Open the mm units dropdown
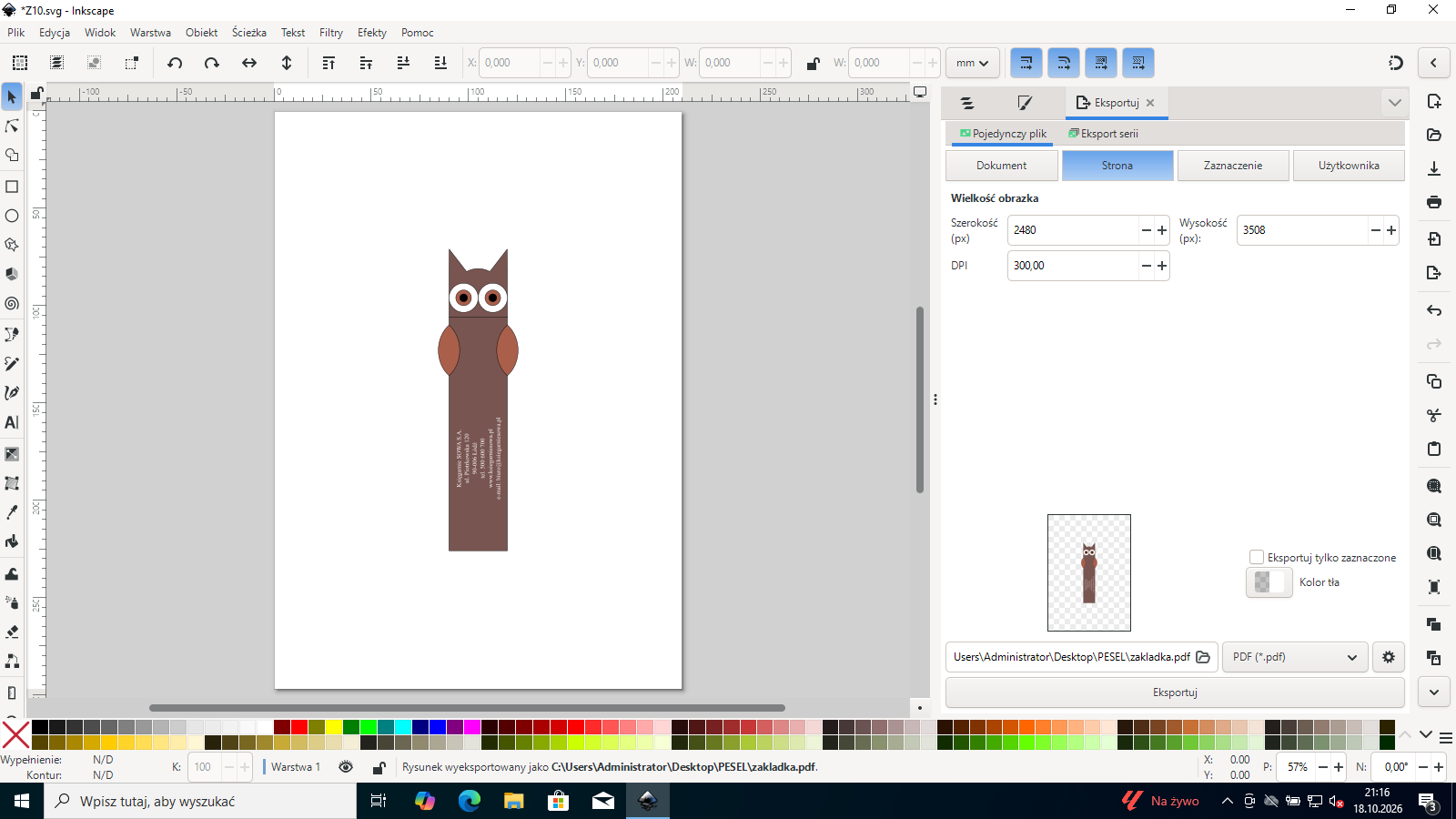This screenshot has height=819, width=1456. pos(973,63)
